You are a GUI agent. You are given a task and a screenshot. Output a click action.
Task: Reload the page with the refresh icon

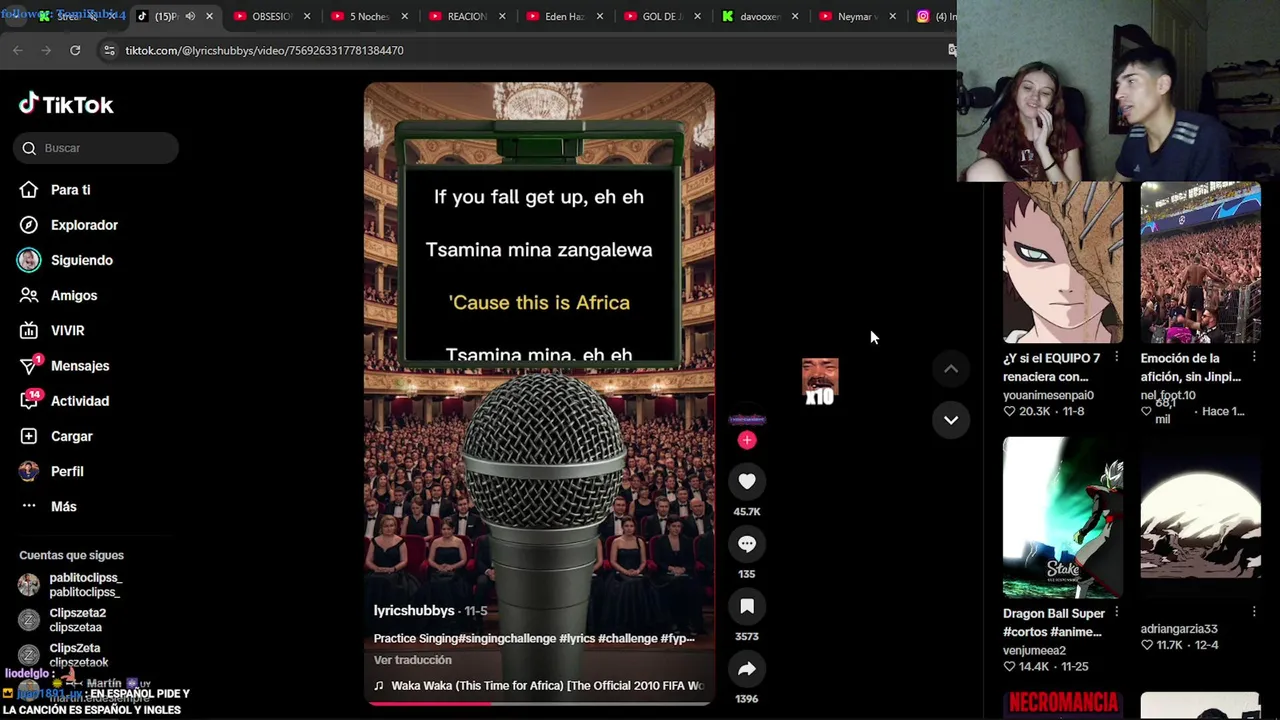tap(75, 50)
